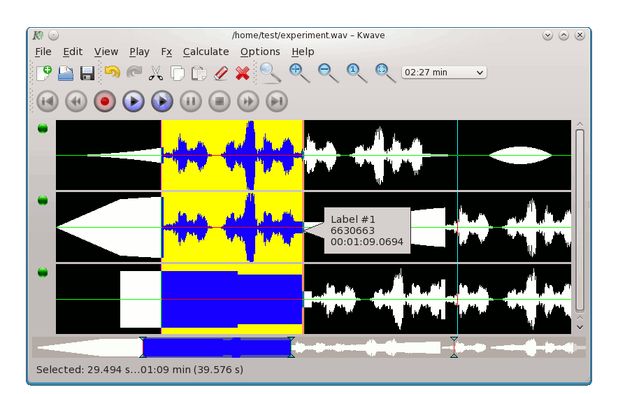Open the Play menu

coord(139,52)
